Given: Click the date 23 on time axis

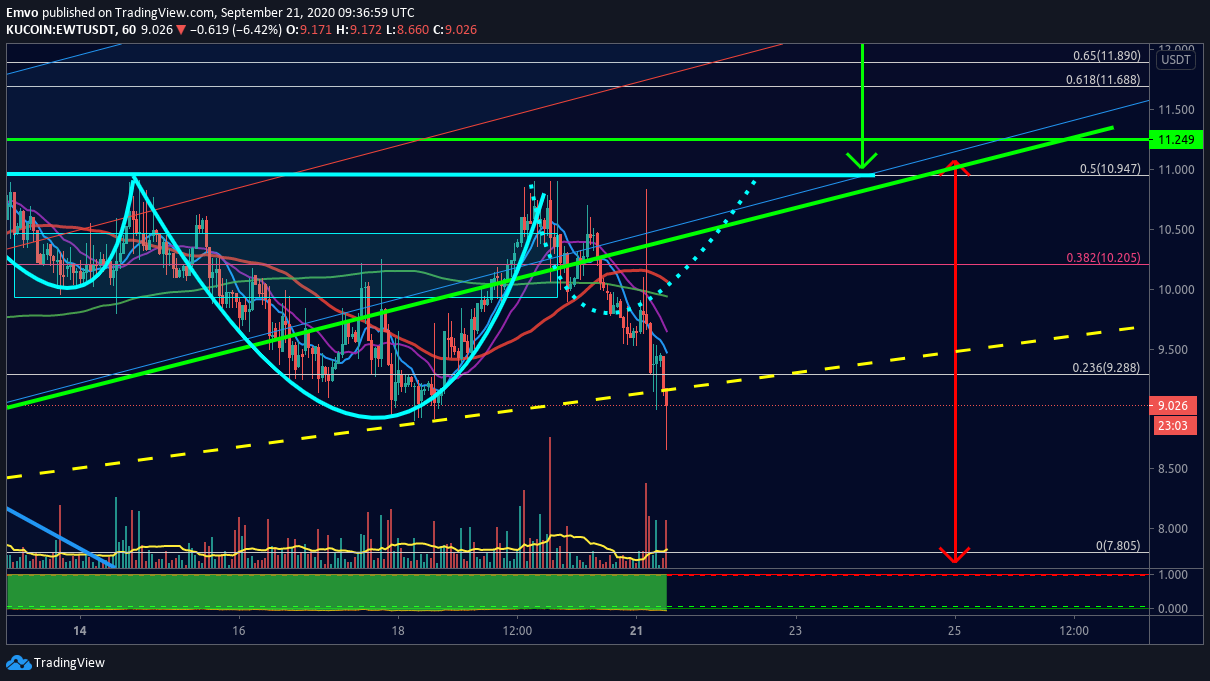Looking at the screenshot, I should tap(795, 631).
